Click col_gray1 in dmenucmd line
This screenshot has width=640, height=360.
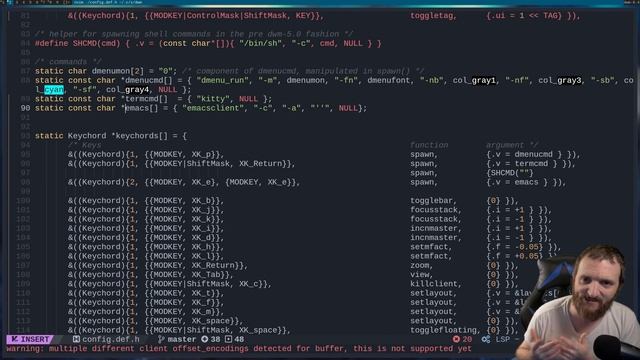click(x=474, y=80)
